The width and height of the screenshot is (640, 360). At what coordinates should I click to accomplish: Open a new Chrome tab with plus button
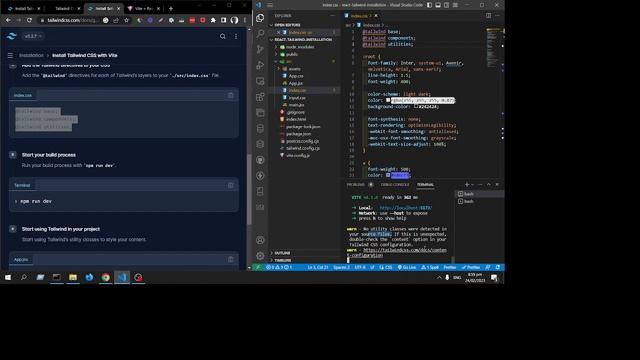pyautogui.click(x=171, y=8)
